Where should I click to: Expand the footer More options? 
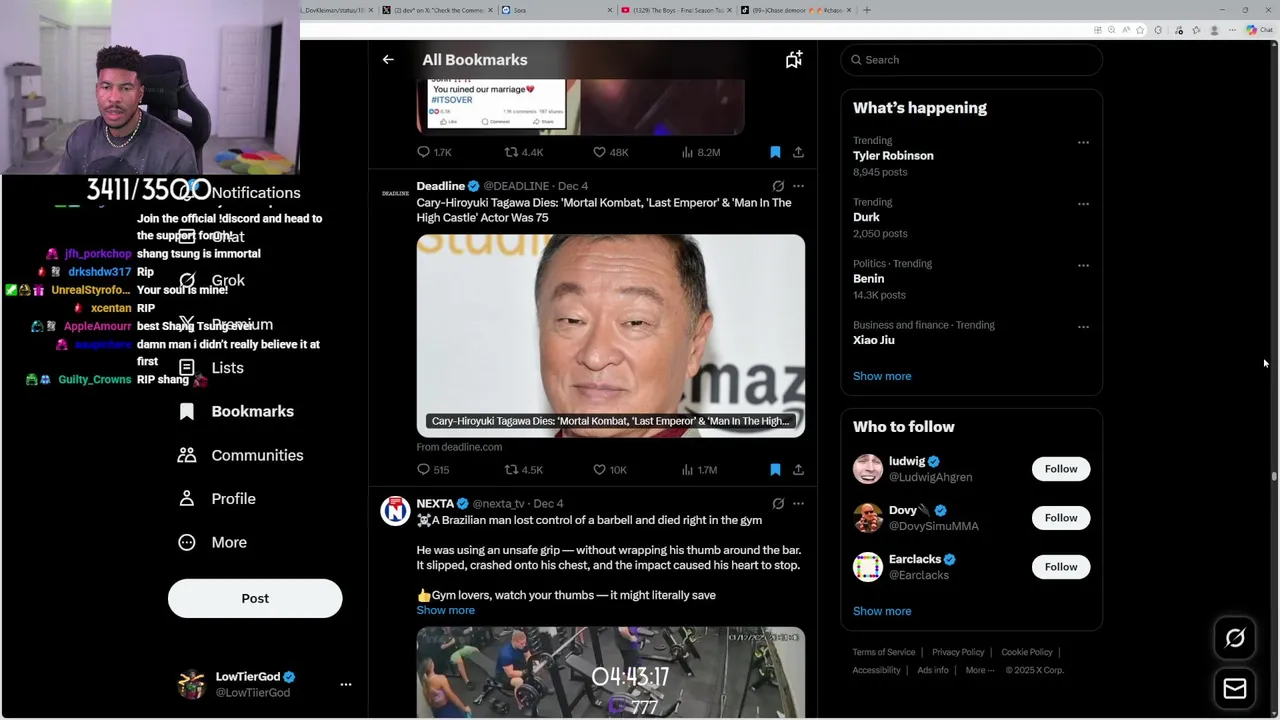(980, 670)
